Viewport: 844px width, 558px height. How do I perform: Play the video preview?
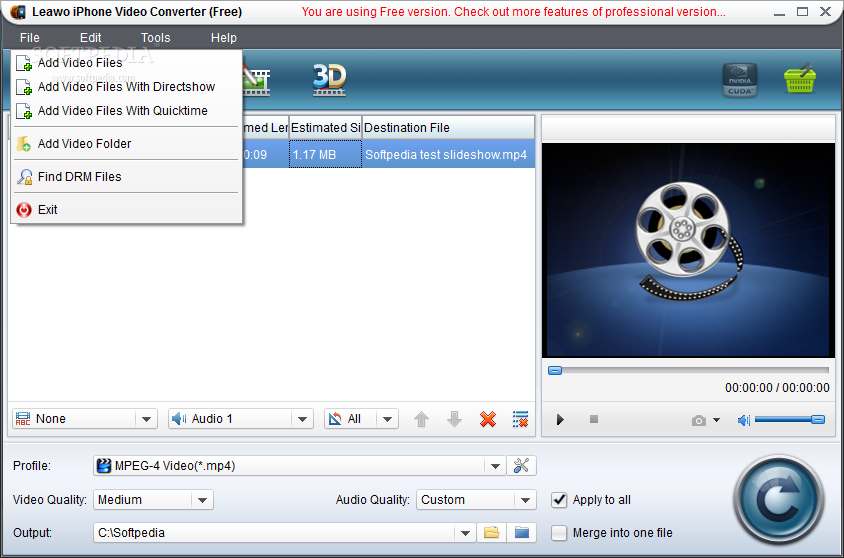coord(560,419)
